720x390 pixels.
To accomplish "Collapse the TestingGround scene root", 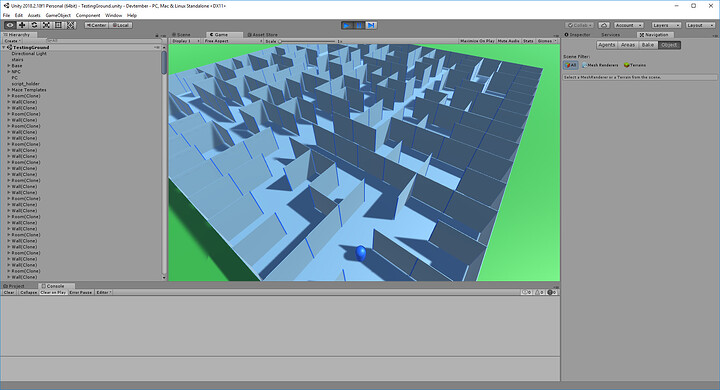I will tap(4, 47).
